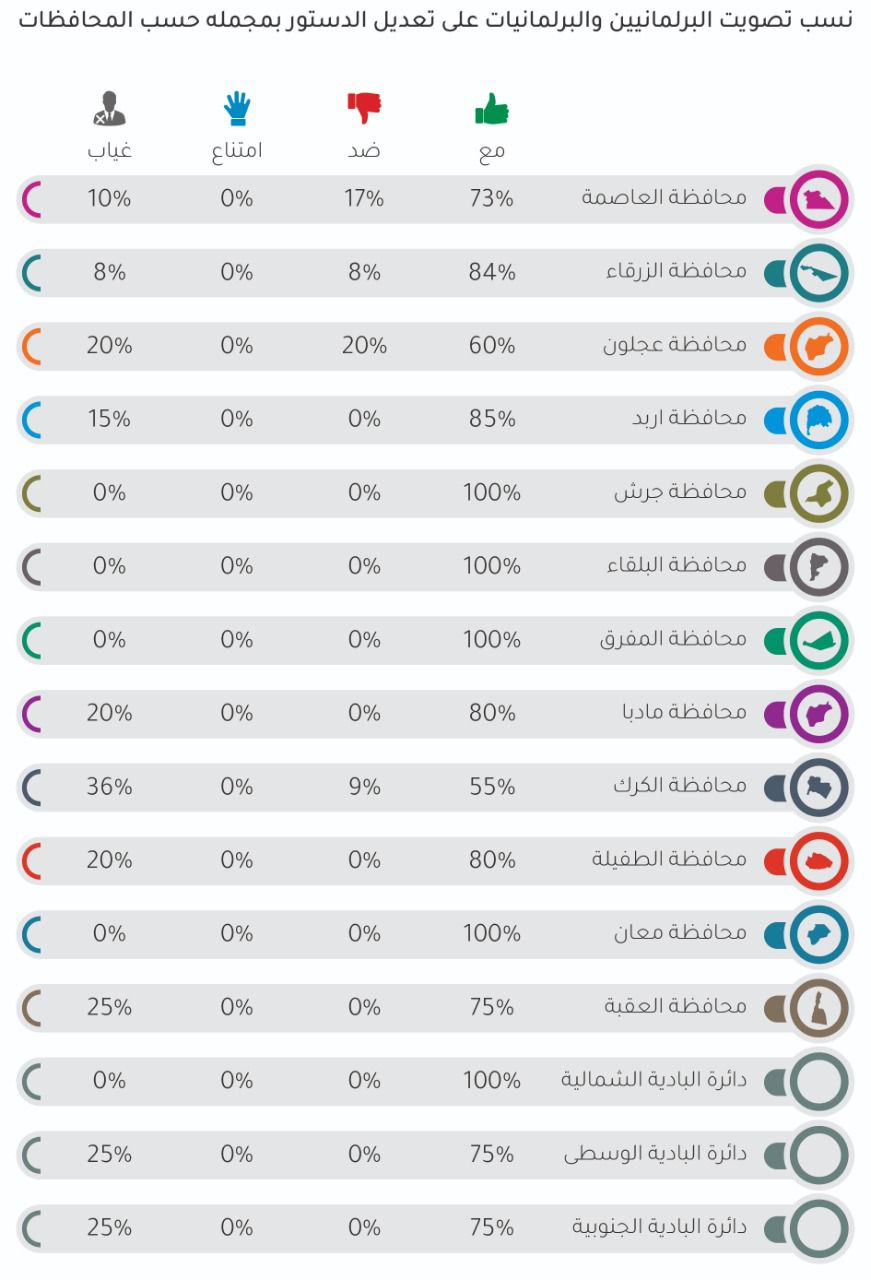Click the 73% 'مع' value for العاصمة
Viewport: 871px width, 1280px height.
491,198
